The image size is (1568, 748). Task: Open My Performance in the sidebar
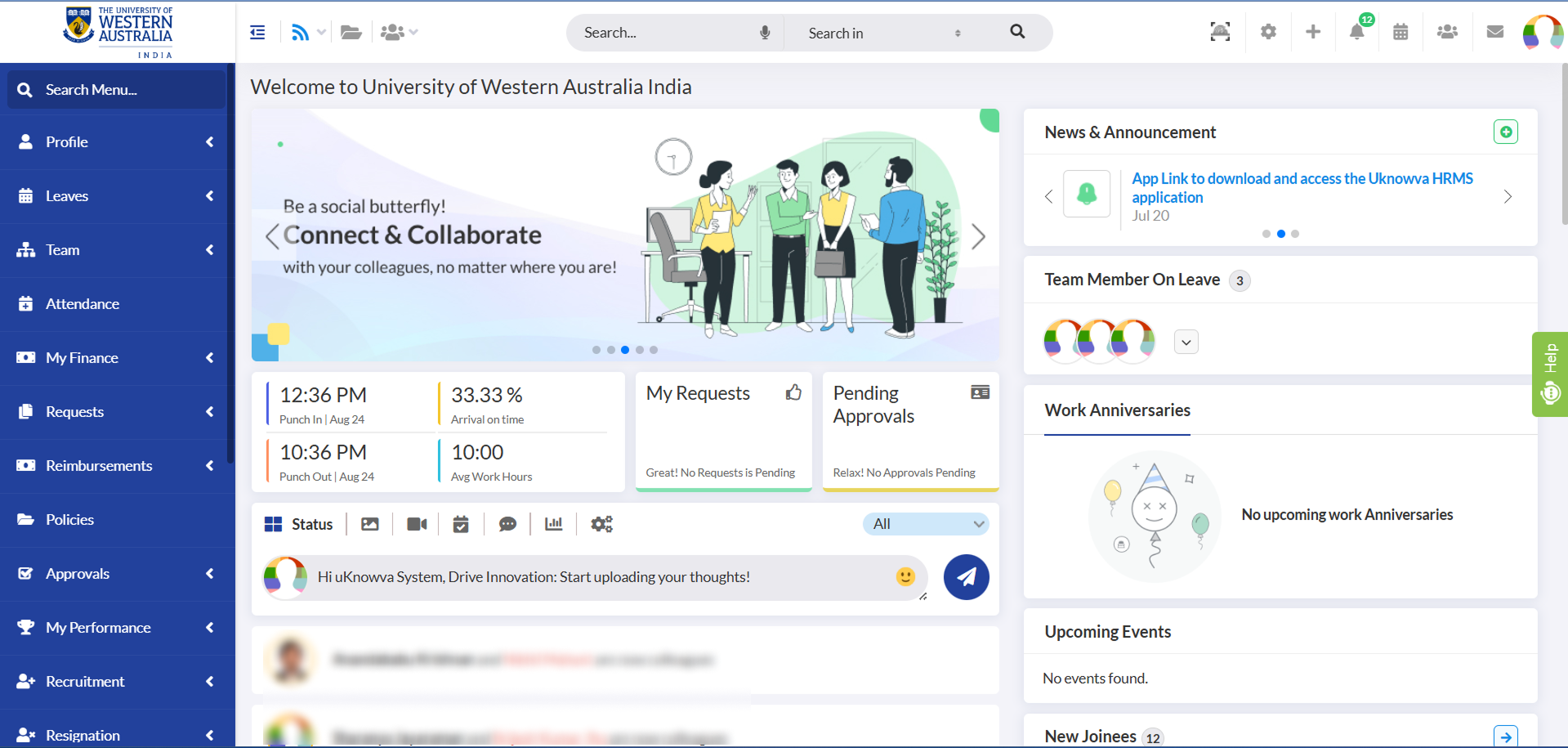(x=118, y=628)
